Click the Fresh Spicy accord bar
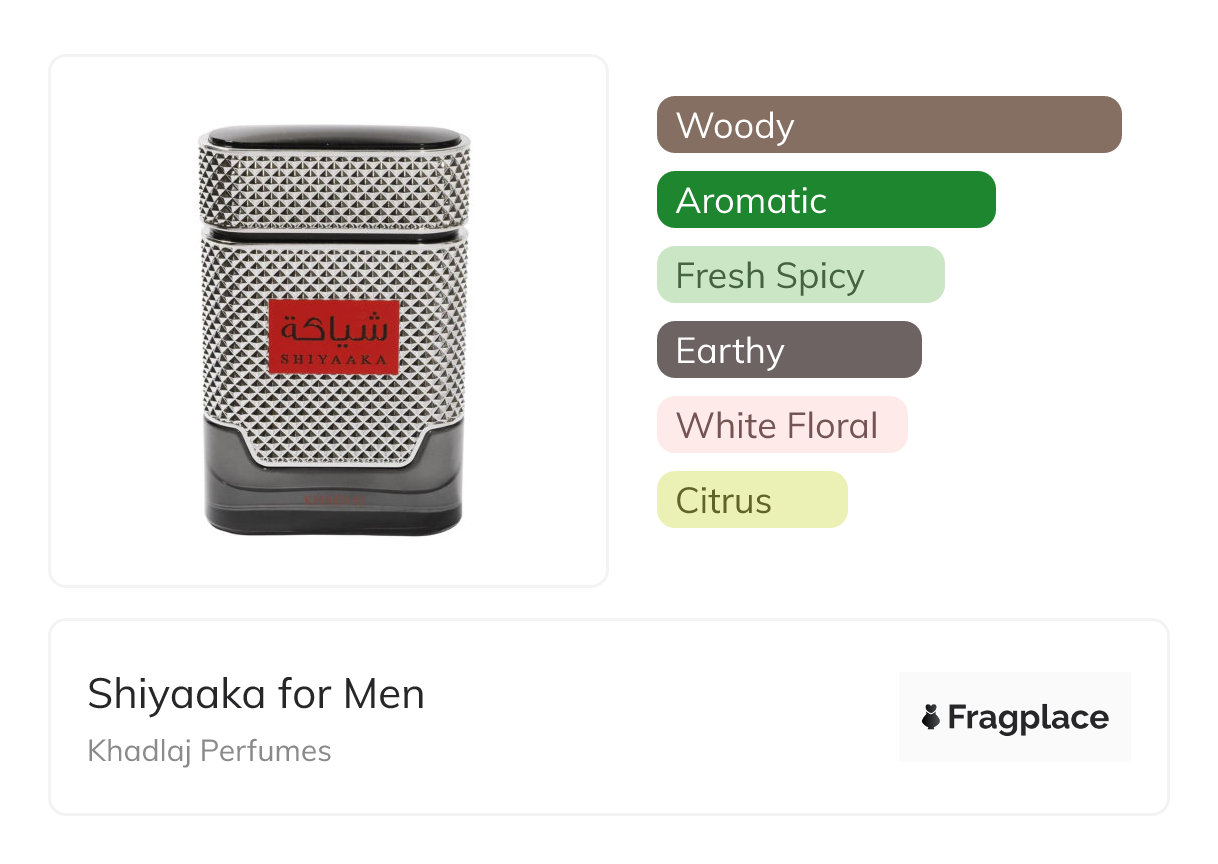The width and height of the screenshot is (1218, 864). (800, 275)
